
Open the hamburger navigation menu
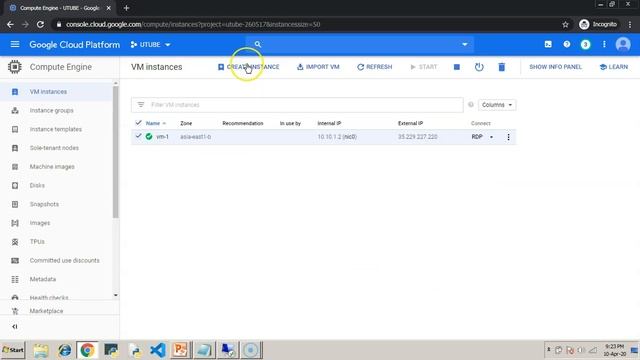coord(15,44)
